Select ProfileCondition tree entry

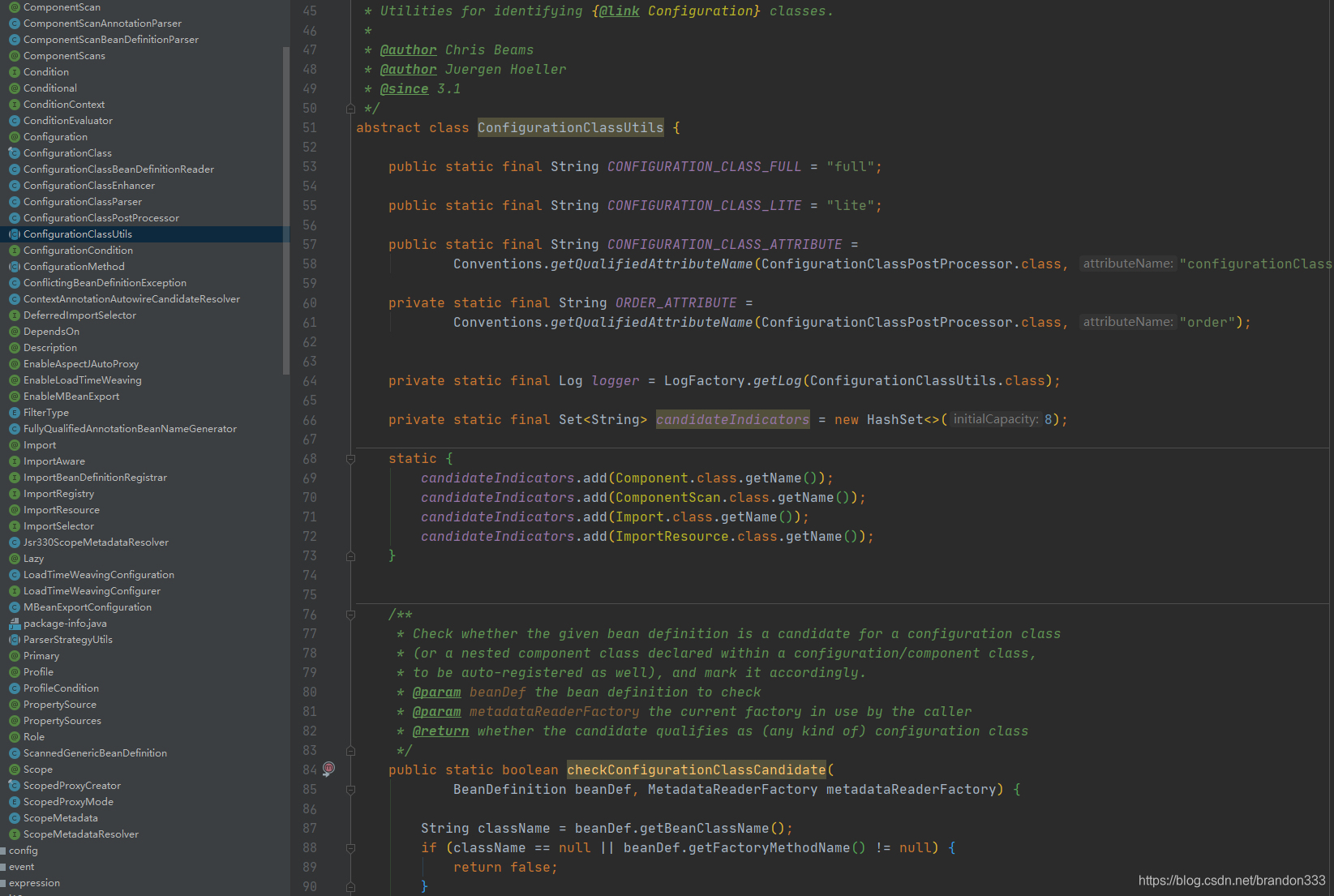(x=61, y=688)
